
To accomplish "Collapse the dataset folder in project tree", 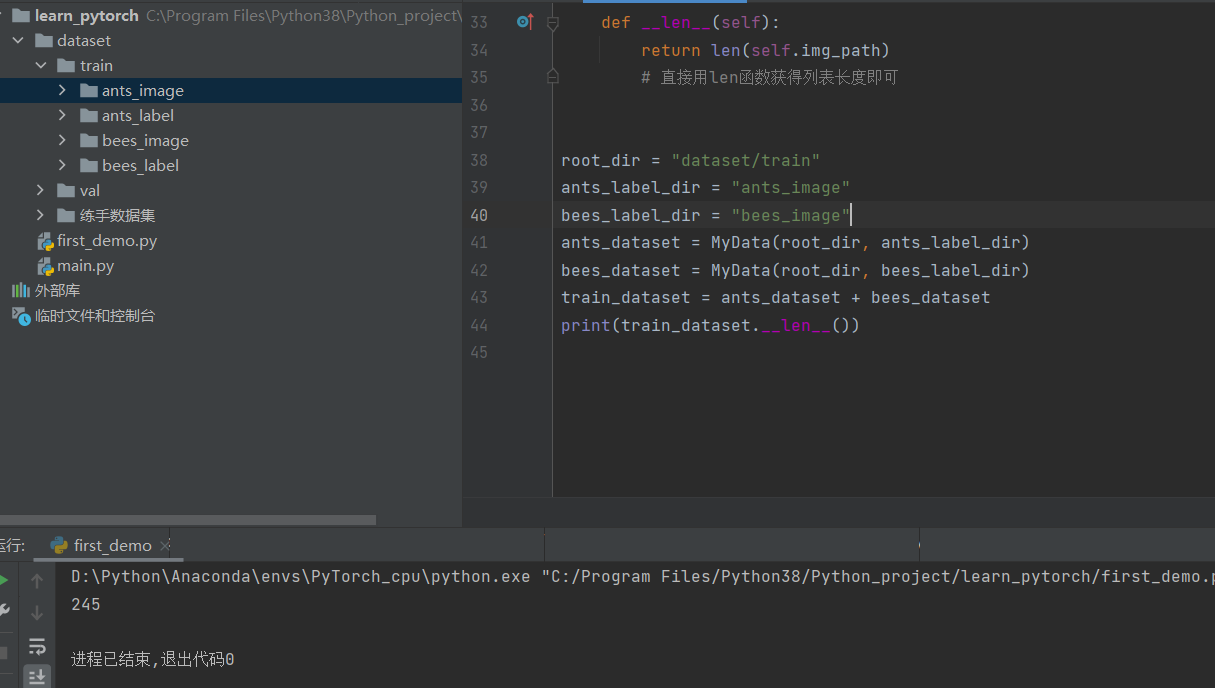I will coord(18,41).
